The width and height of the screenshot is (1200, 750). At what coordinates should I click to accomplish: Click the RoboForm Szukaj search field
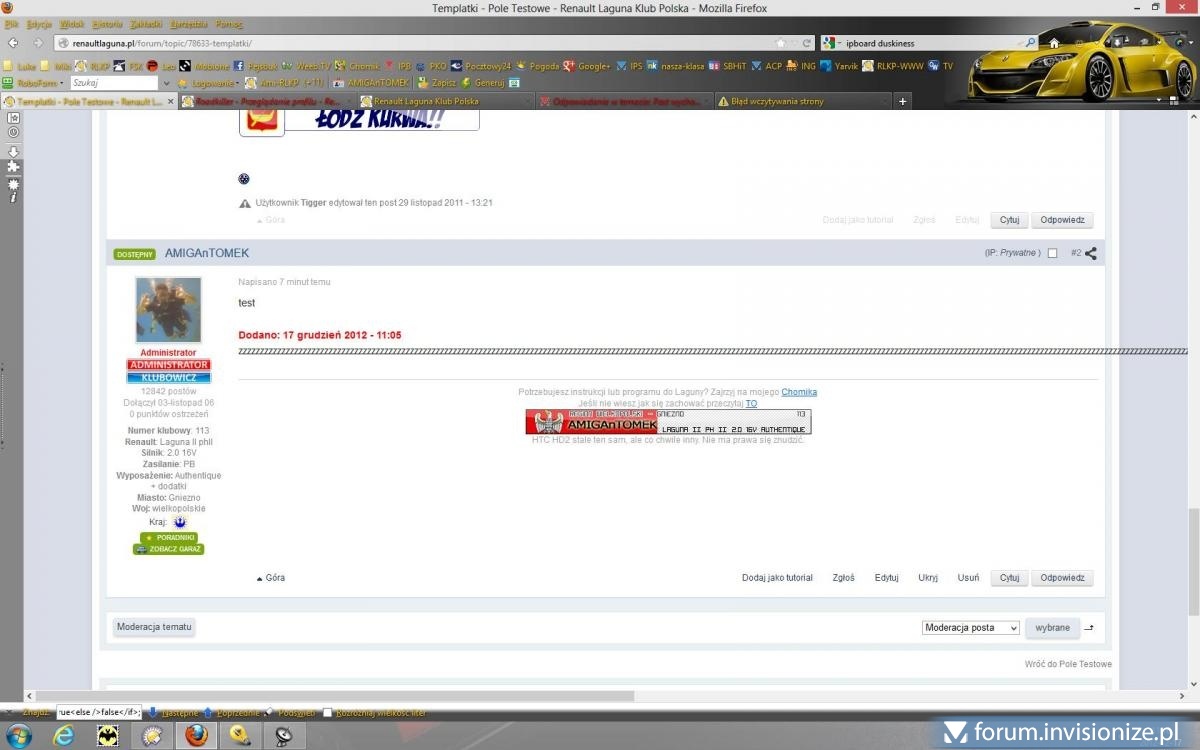pos(113,83)
